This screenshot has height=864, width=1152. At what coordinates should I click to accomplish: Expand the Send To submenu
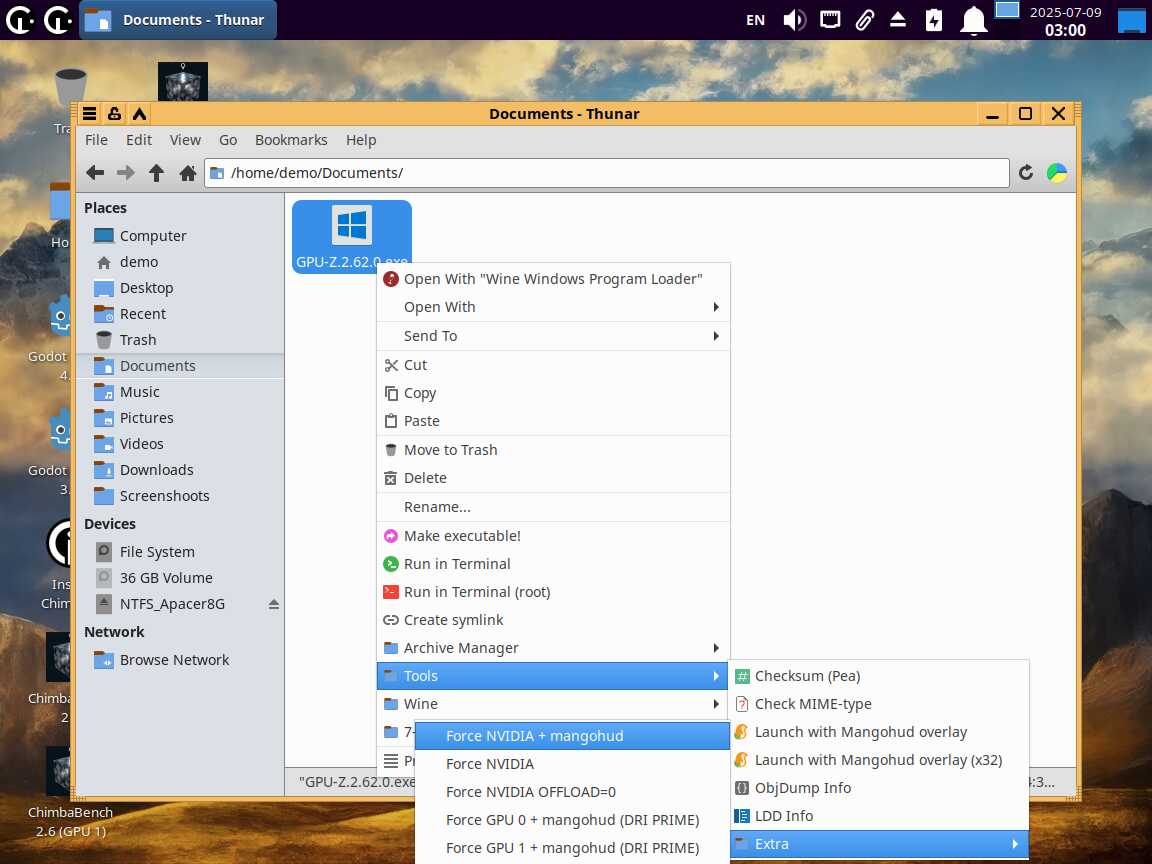pyautogui.click(x=552, y=336)
